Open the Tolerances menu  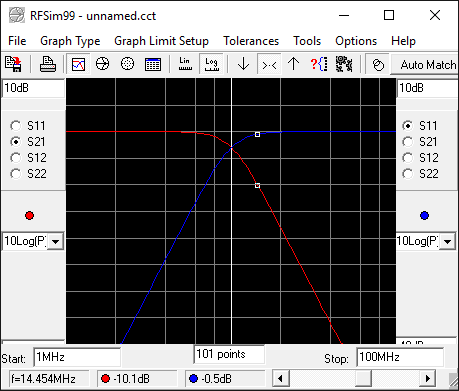pos(251,41)
